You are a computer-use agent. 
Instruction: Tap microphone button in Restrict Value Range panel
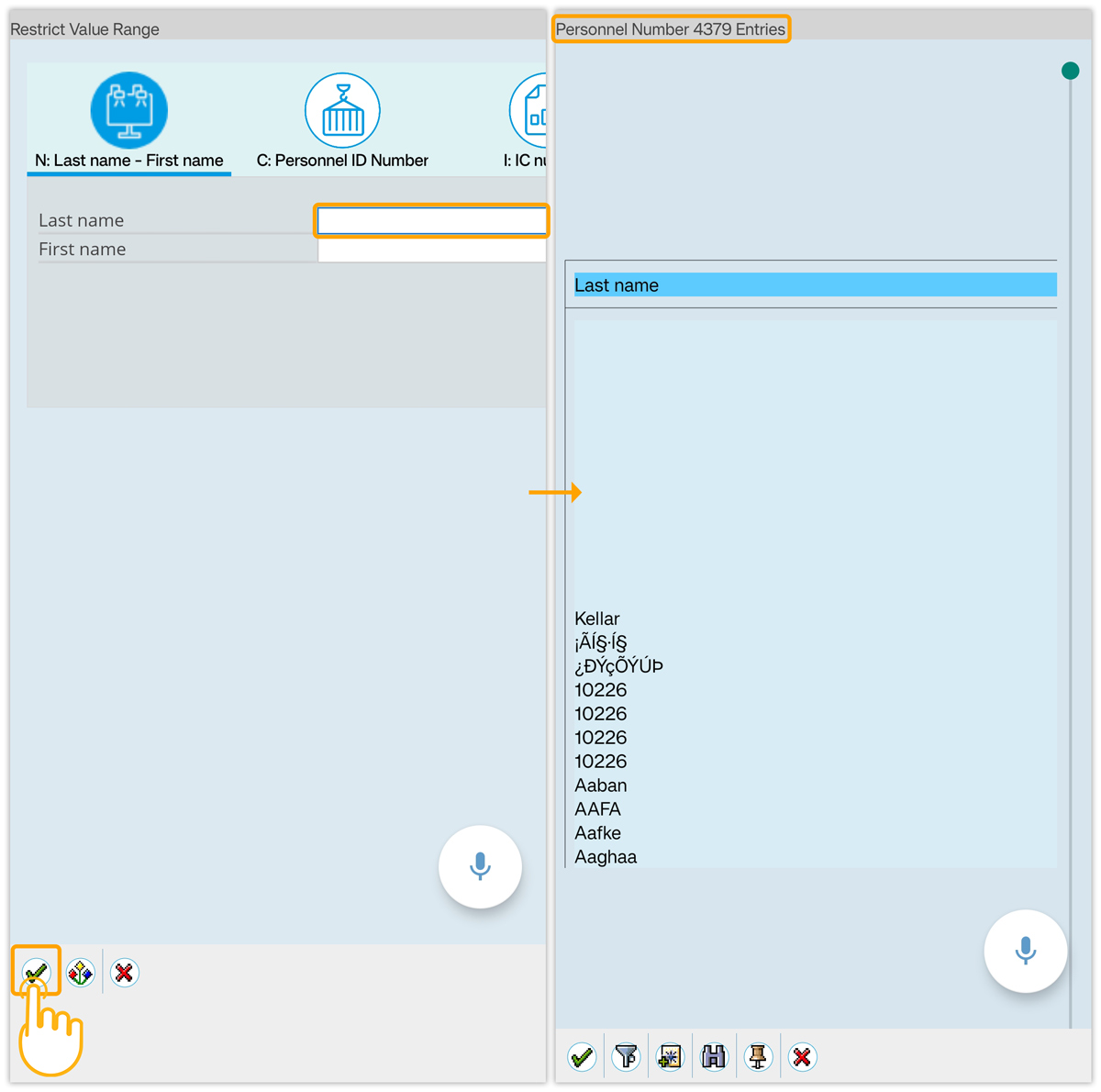[480, 866]
